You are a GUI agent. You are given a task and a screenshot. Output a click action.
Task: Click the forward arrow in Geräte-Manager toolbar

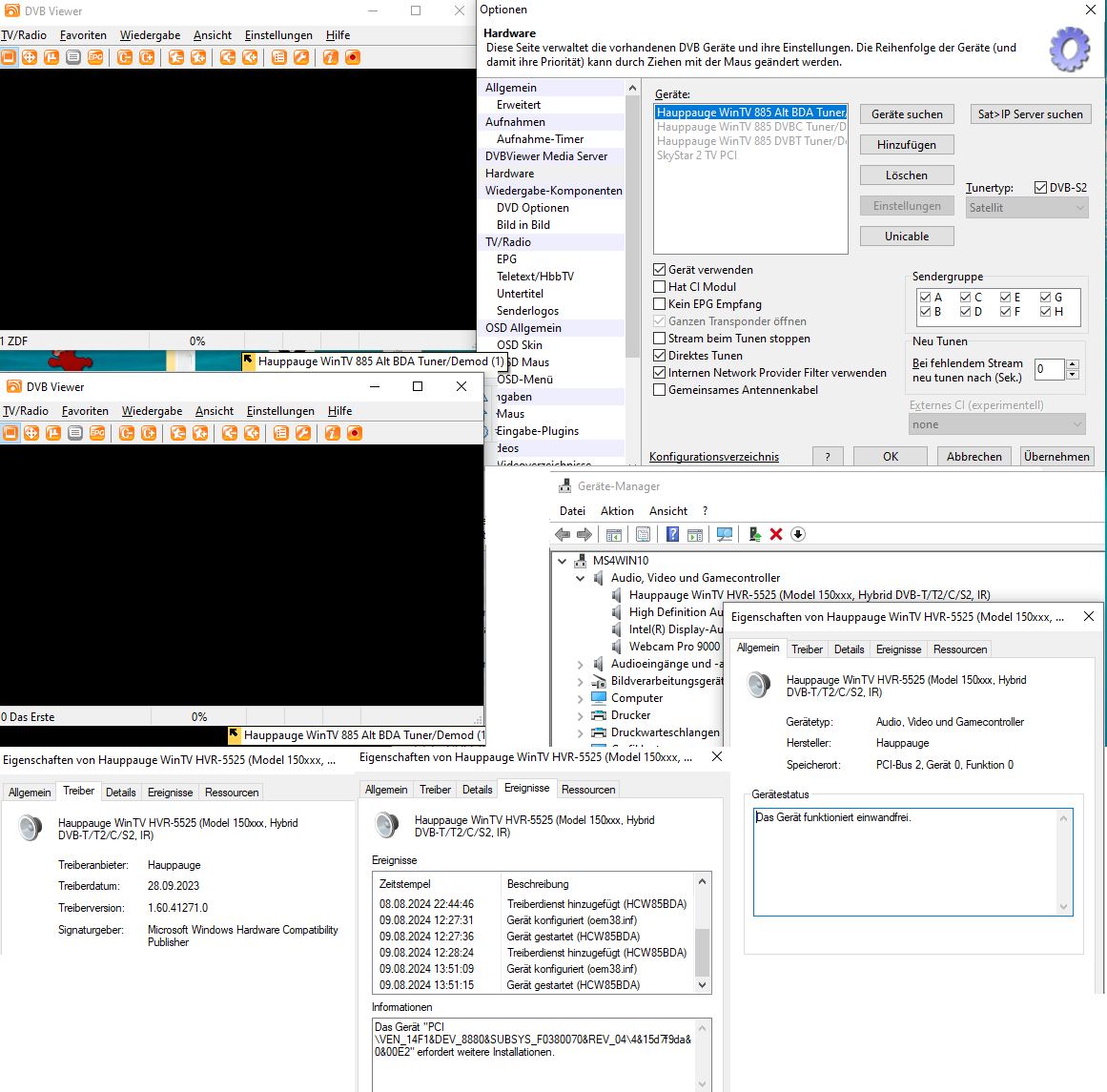coord(584,535)
